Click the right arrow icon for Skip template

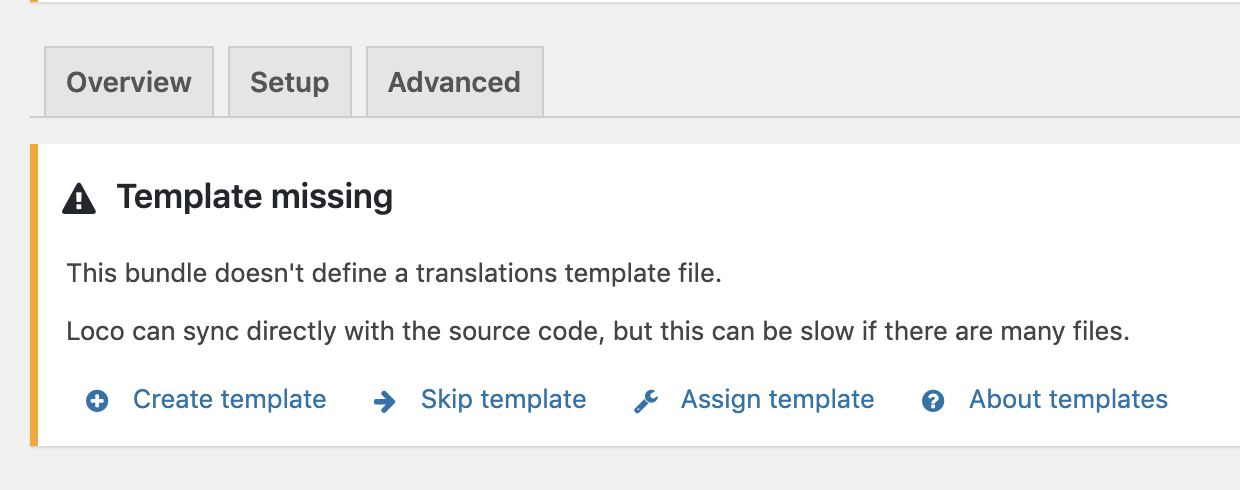(384, 401)
